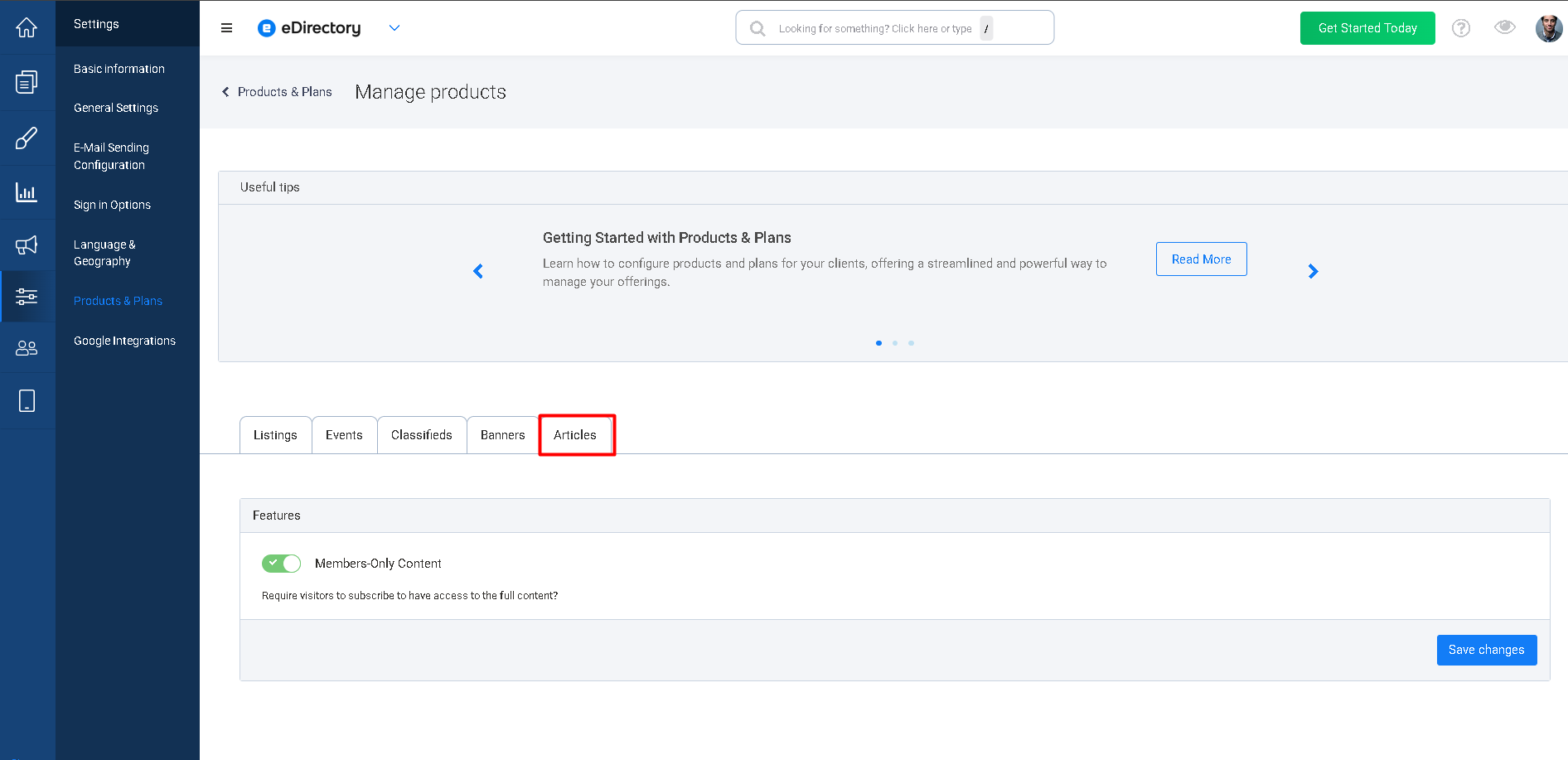The height and width of the screenshot is (760, 1568).
Task: Collapse the sidebar with the hamburger menu
Action: pos(226,28)
